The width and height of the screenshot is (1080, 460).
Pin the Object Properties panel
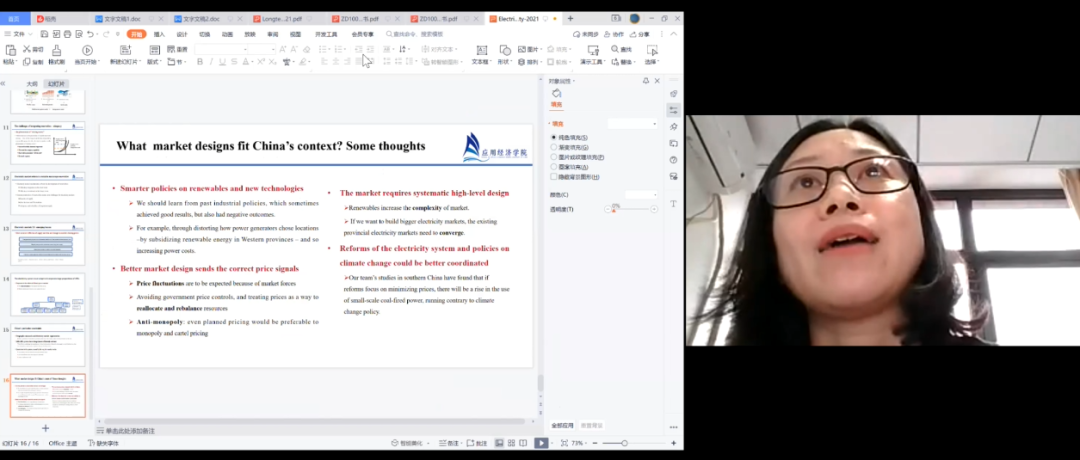(646, 81)
